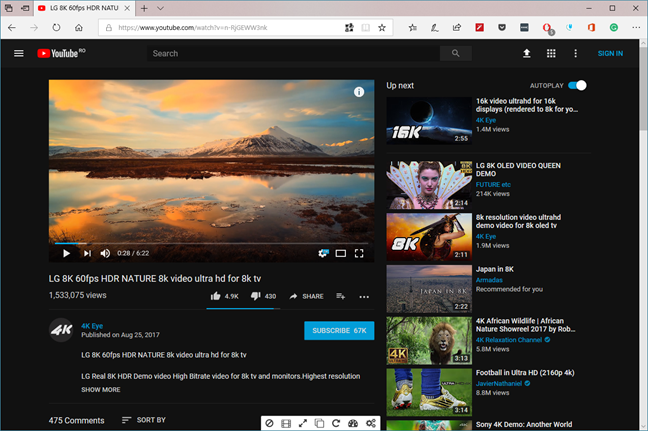This screenshot has width=648, height=431.
Task: Open the 16k video ultrahd thumbnail
Action: click(429, 121)
